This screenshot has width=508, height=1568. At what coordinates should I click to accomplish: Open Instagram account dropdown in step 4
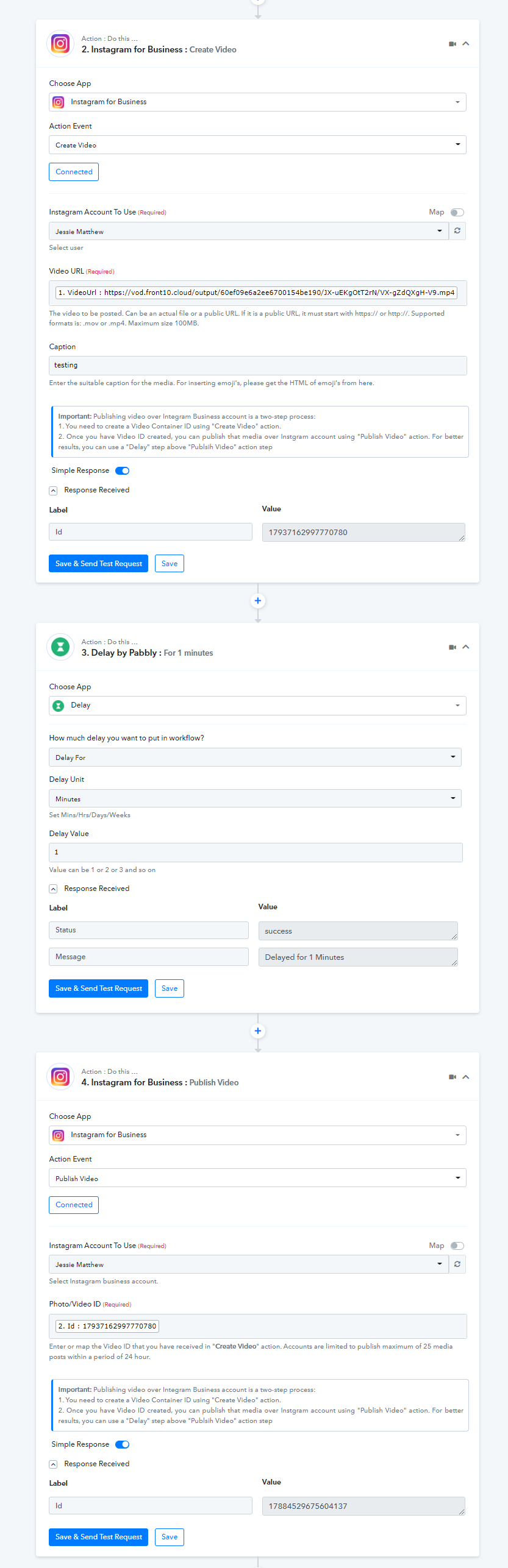pyautogui.click(x=249, y=1264)
